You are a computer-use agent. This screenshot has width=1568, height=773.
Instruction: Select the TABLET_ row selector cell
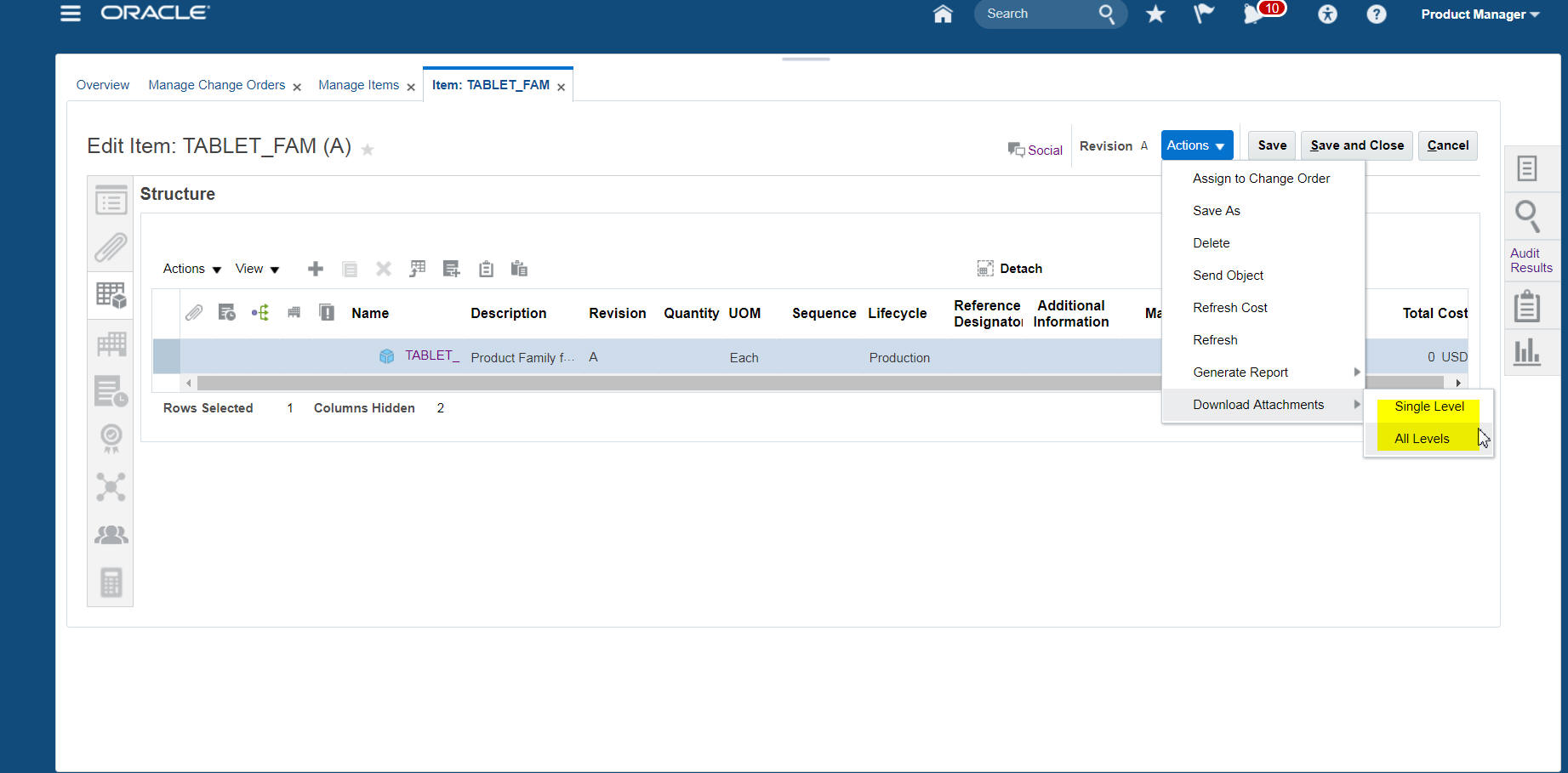(x=166, y=356)
